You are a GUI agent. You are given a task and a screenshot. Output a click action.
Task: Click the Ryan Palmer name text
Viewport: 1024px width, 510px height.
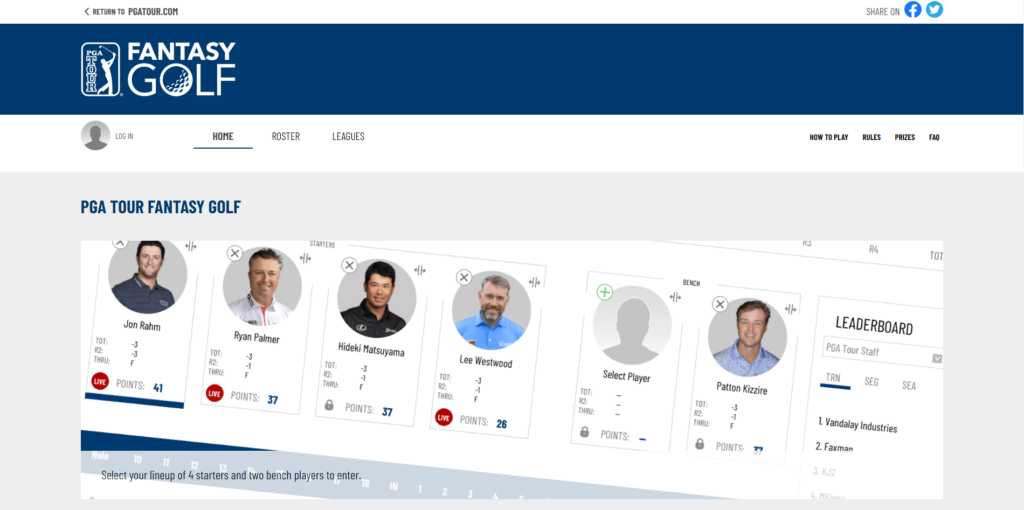[x=257, y=337]
